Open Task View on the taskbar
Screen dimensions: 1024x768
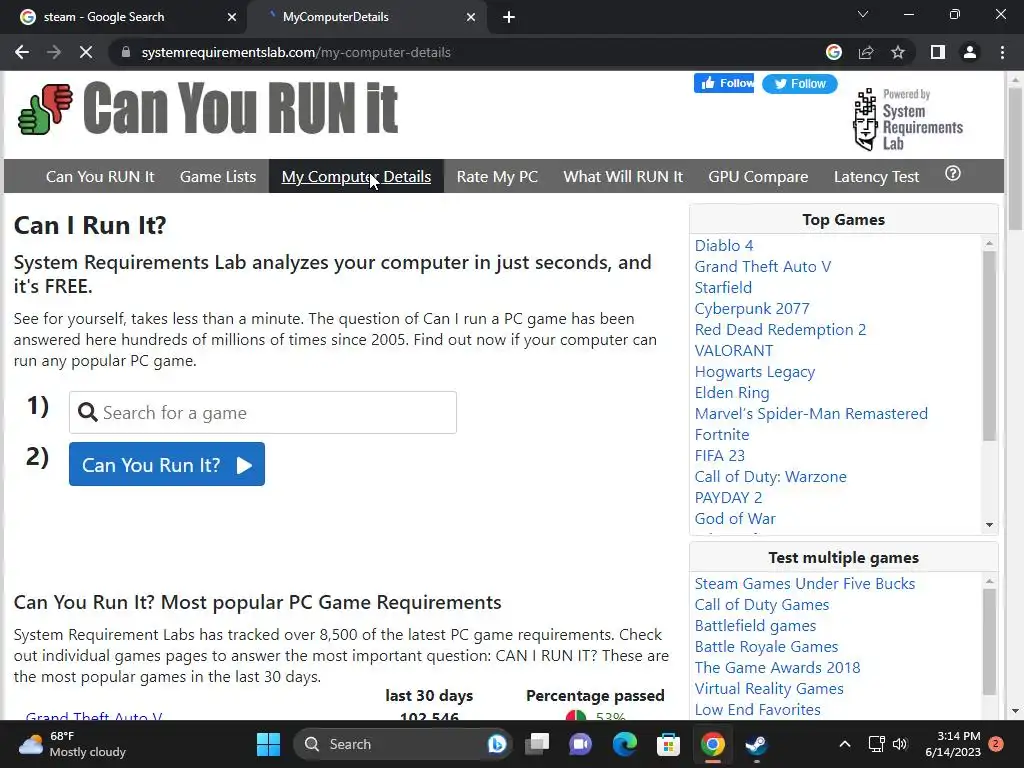(x=537, y=744)
